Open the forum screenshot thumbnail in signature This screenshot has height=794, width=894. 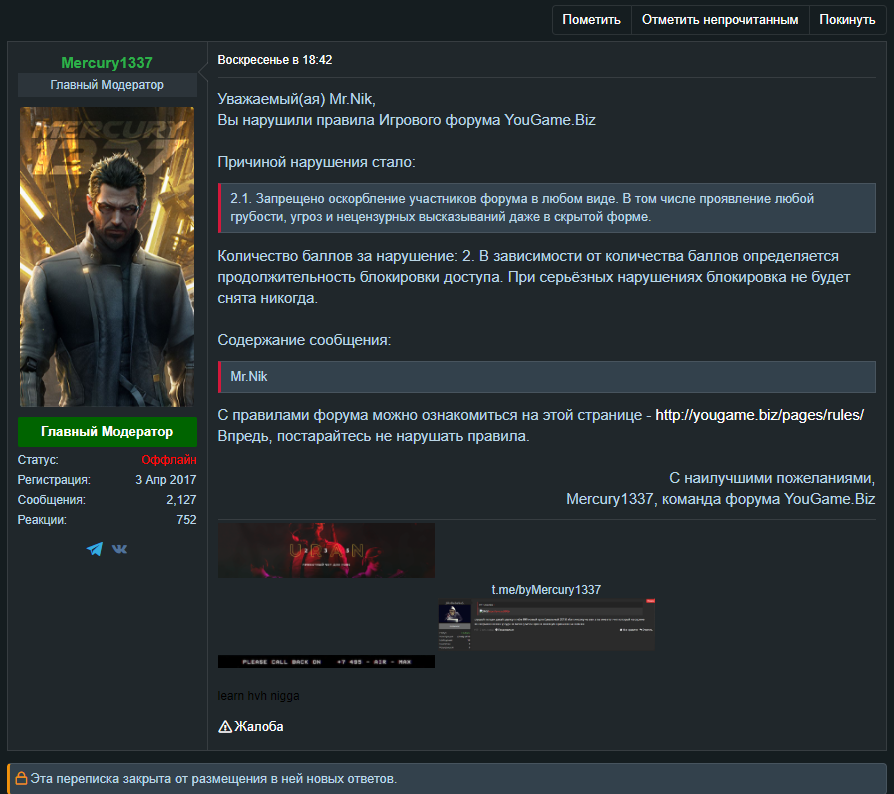[546, 625]
